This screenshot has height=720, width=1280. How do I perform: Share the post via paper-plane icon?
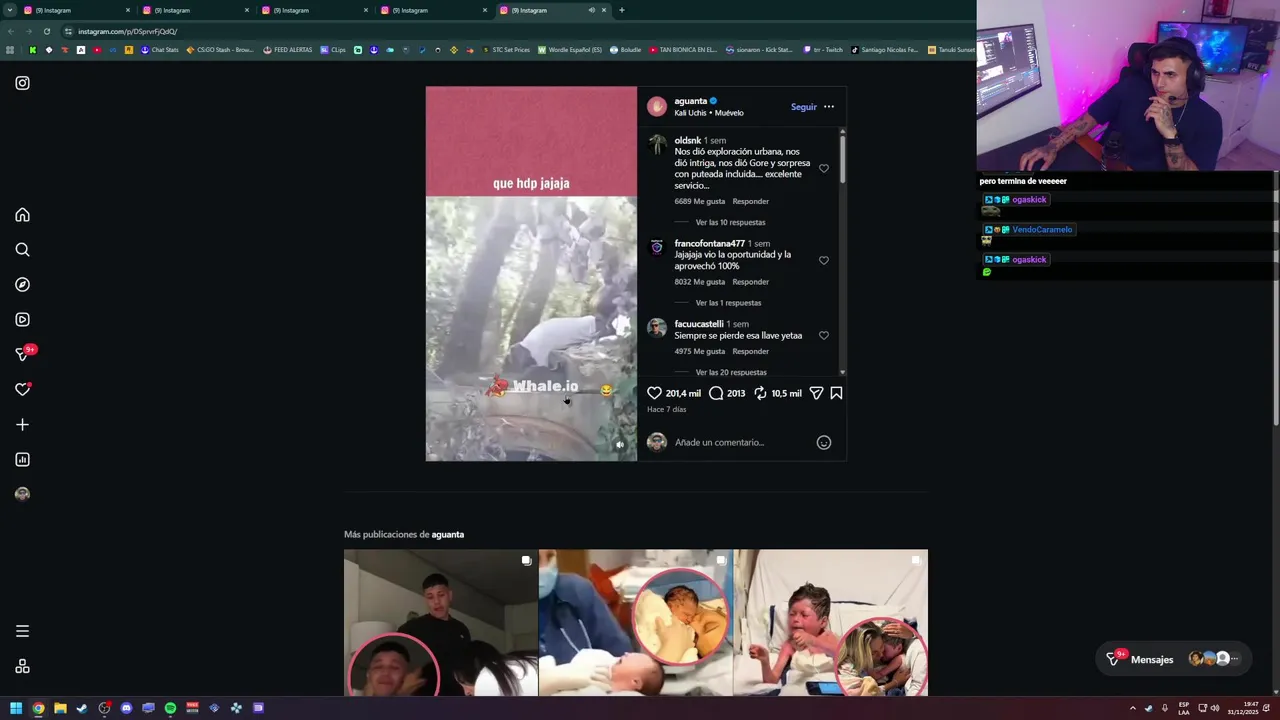coord(816,393)
